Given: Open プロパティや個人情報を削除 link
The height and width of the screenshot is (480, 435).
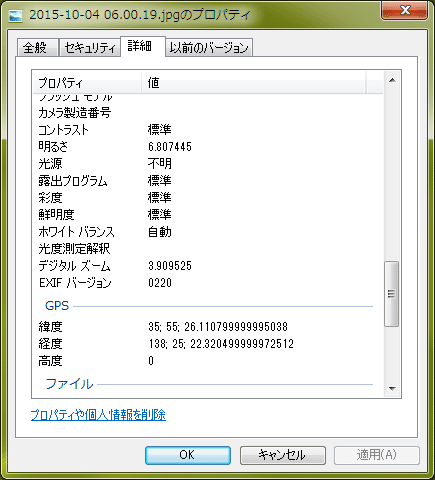Looking at the screenshot, I should 98,415.
